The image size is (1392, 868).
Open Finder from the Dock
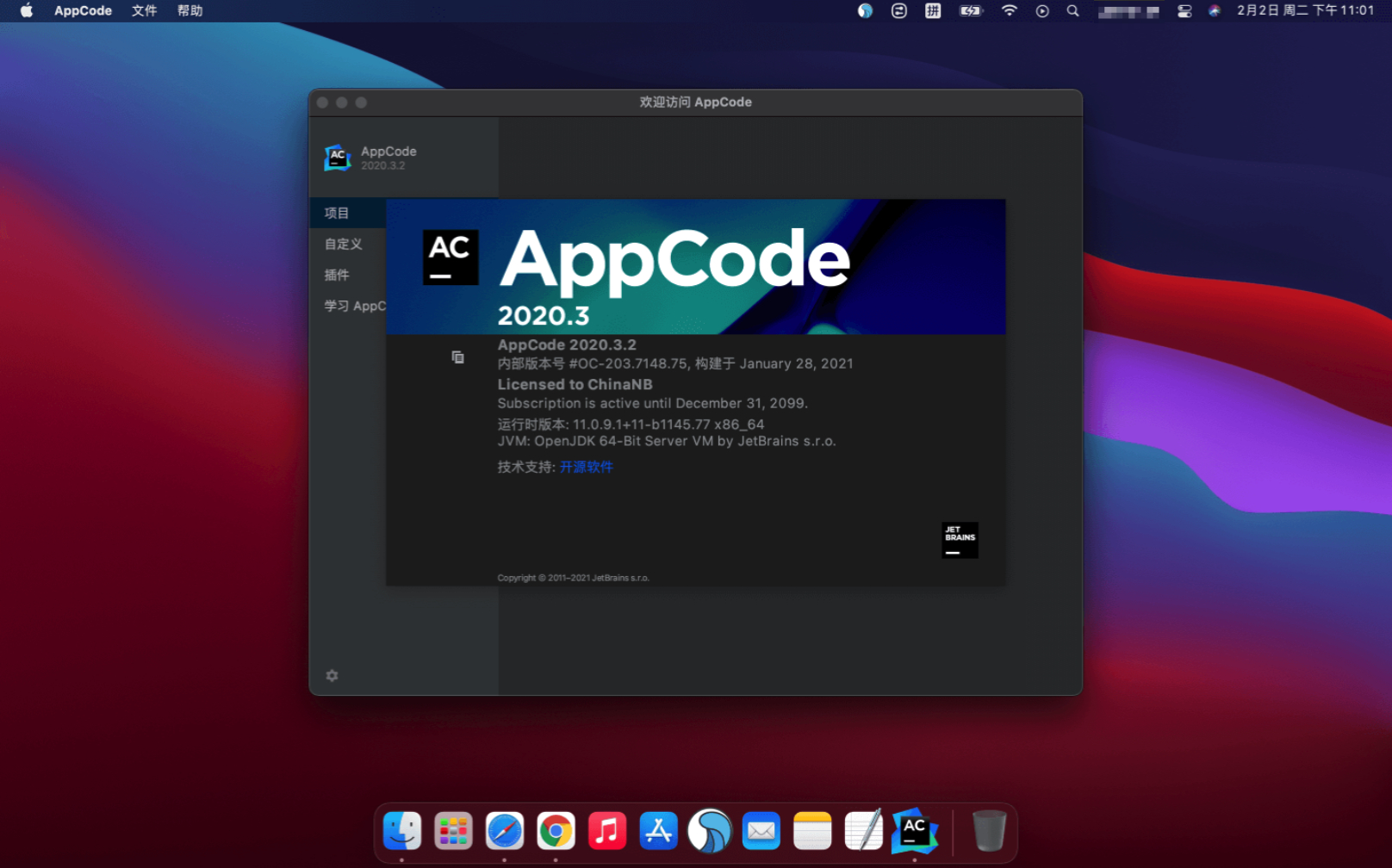tap(402, 832)
